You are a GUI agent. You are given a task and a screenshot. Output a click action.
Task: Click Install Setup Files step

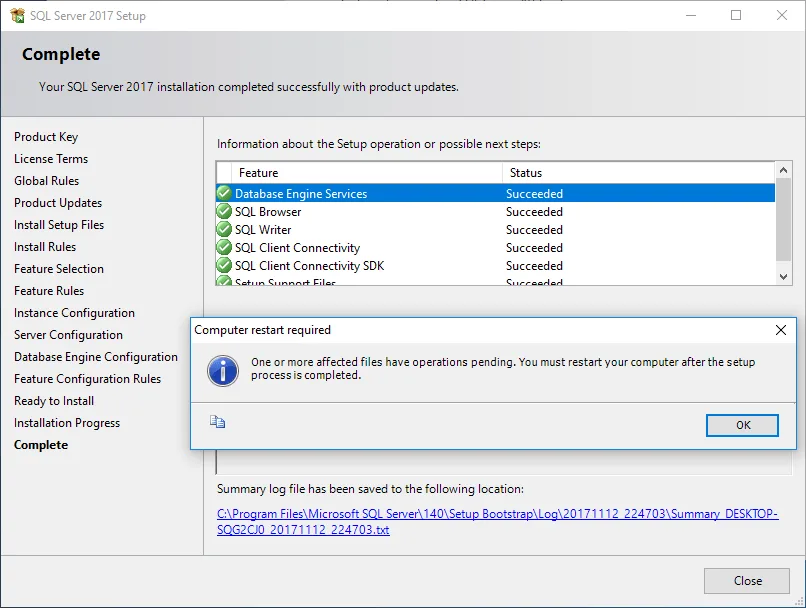59,225
